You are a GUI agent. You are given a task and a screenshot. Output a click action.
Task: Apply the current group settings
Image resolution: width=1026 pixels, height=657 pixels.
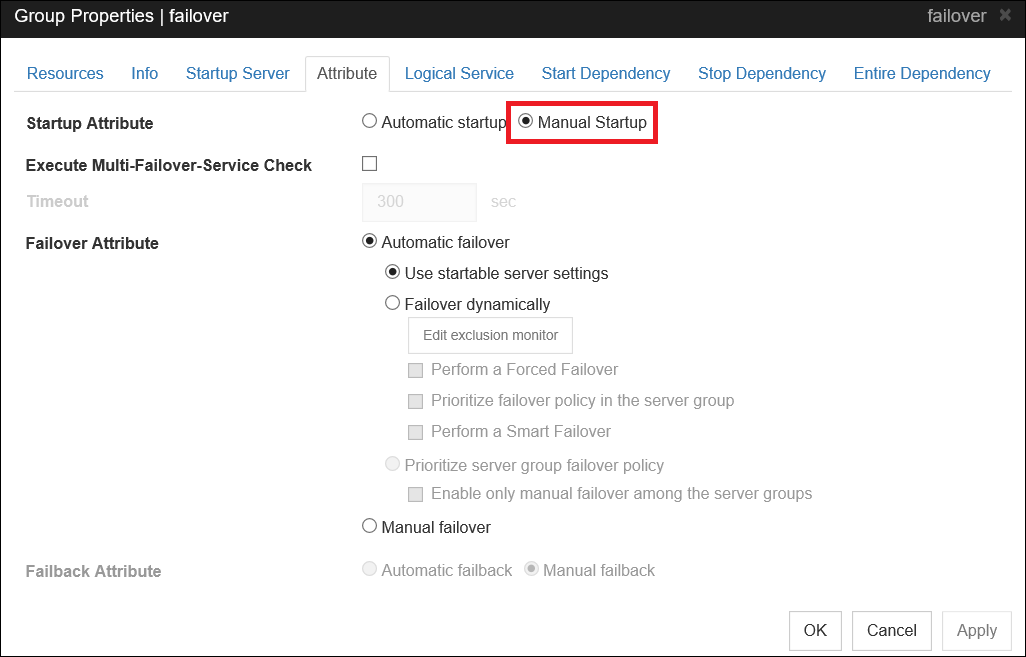point(976,630)
